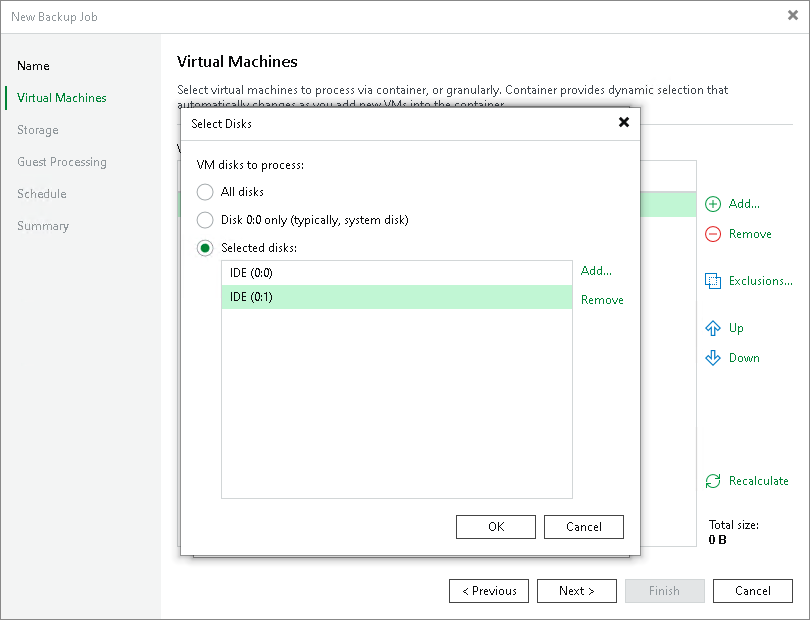Go to the Name wizard step
Viewport: 810px width, 620px height.
coord(33,66)
